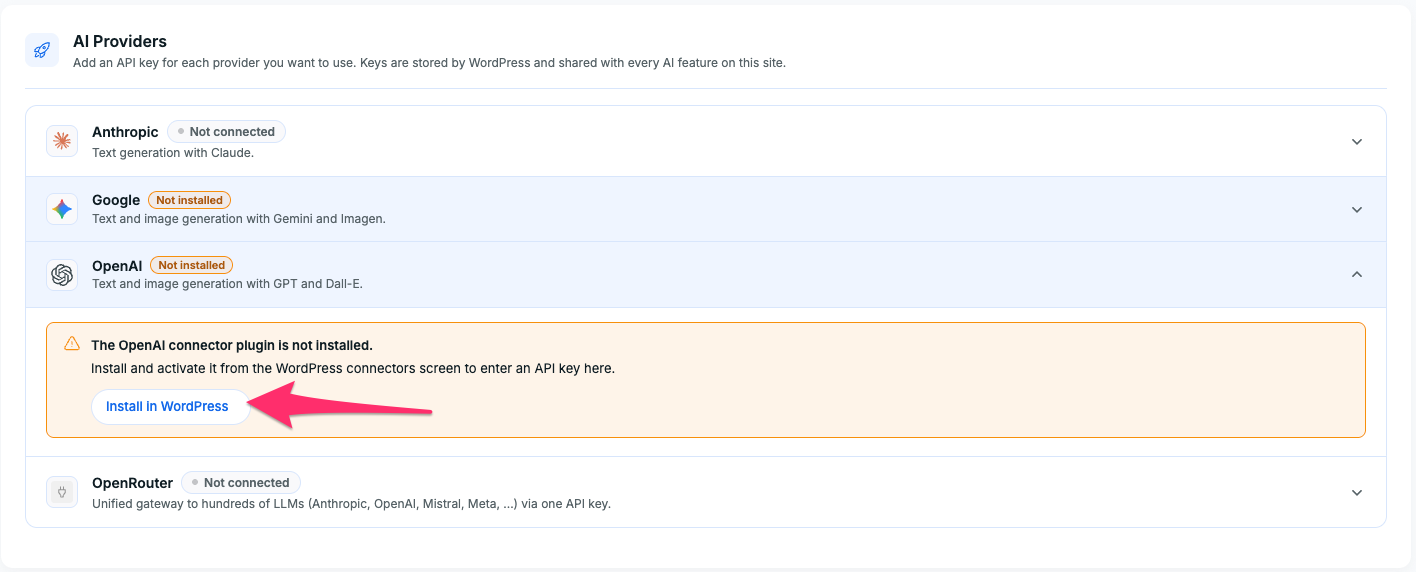Click the Anthropic provider logo
The image size is (1416, 572).
62,141
